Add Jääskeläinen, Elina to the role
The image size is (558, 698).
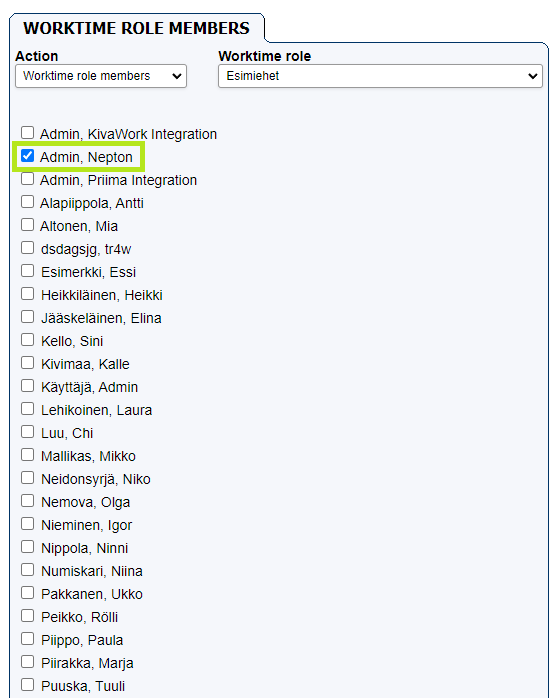coord(28,317)
